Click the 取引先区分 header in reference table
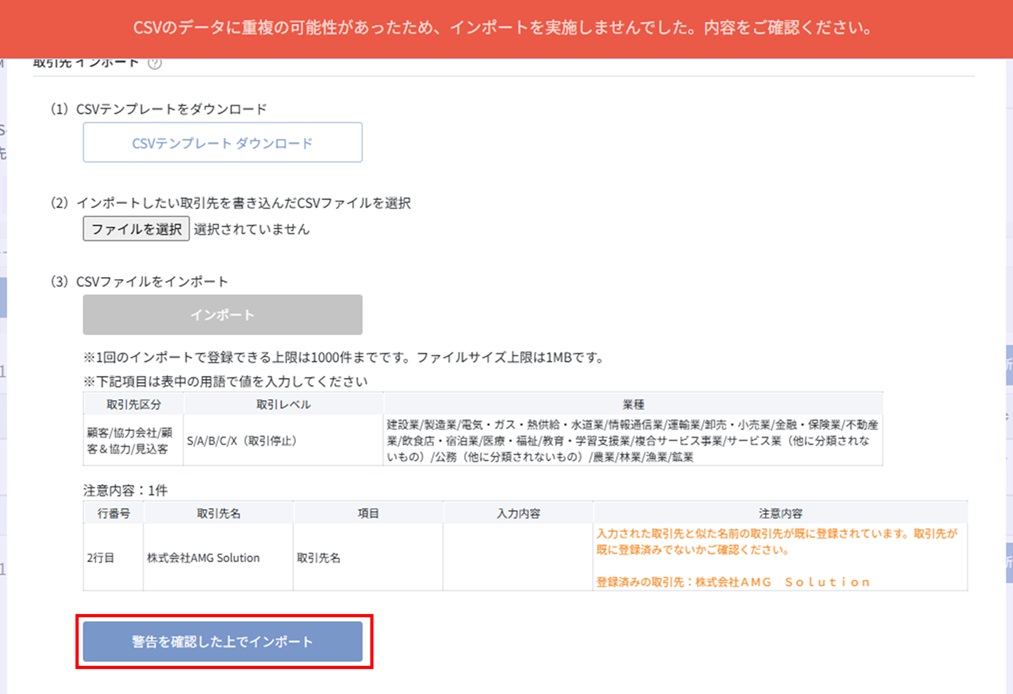The image size is (1013, 694). point(133,404)
